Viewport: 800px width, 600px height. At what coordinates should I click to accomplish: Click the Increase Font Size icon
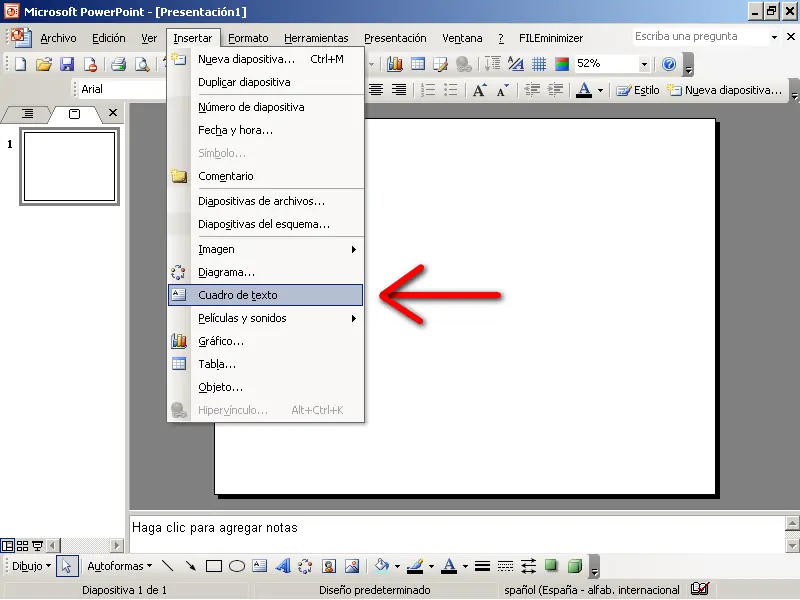click(x=480, y=90)
